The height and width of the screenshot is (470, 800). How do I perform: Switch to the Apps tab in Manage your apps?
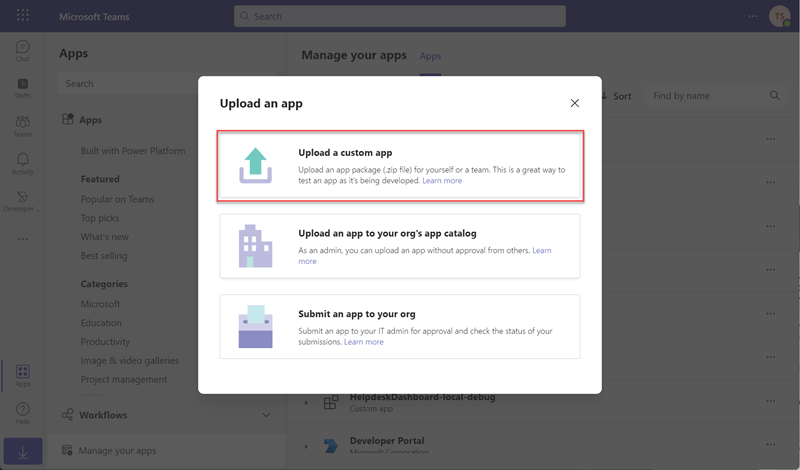click(x=430, y=56)
